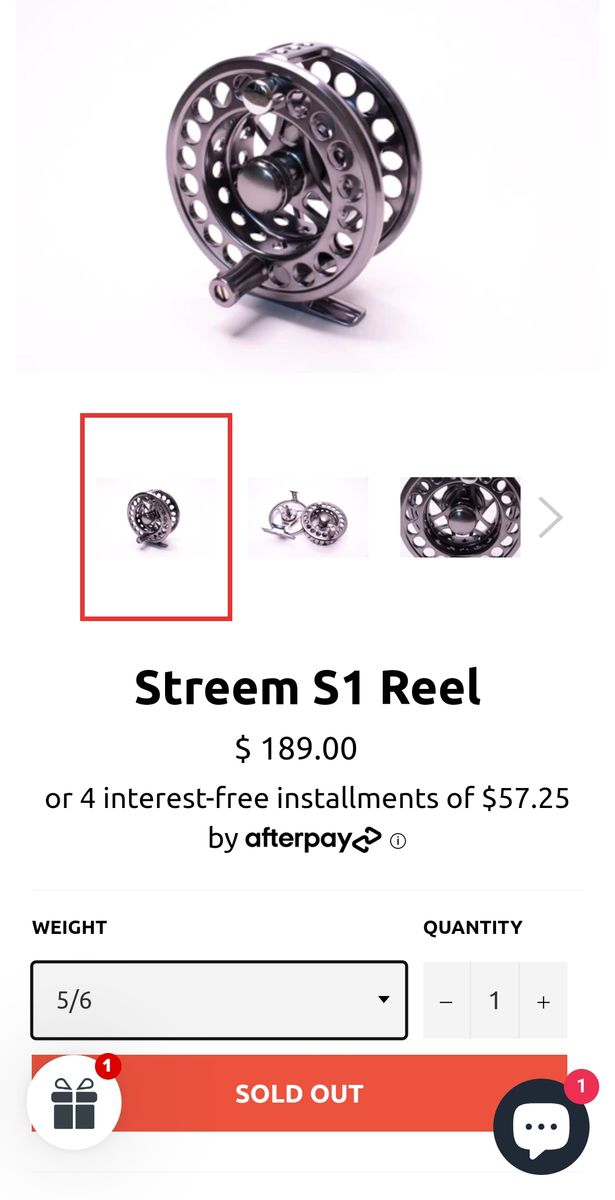The image size is (615, 1200).
Task: Click the red badge on gift icon
Action: [108, 1066]
